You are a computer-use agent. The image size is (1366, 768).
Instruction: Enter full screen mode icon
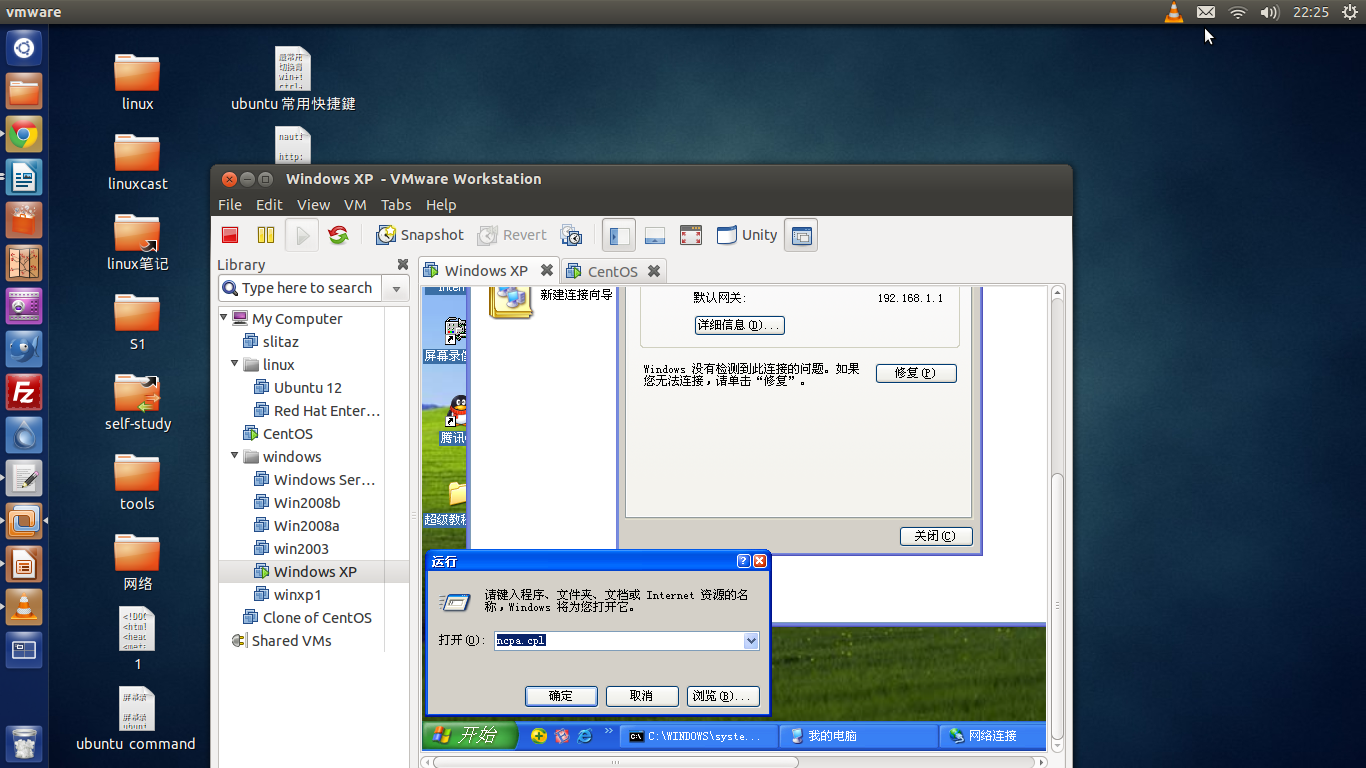[x=690, y=235]
